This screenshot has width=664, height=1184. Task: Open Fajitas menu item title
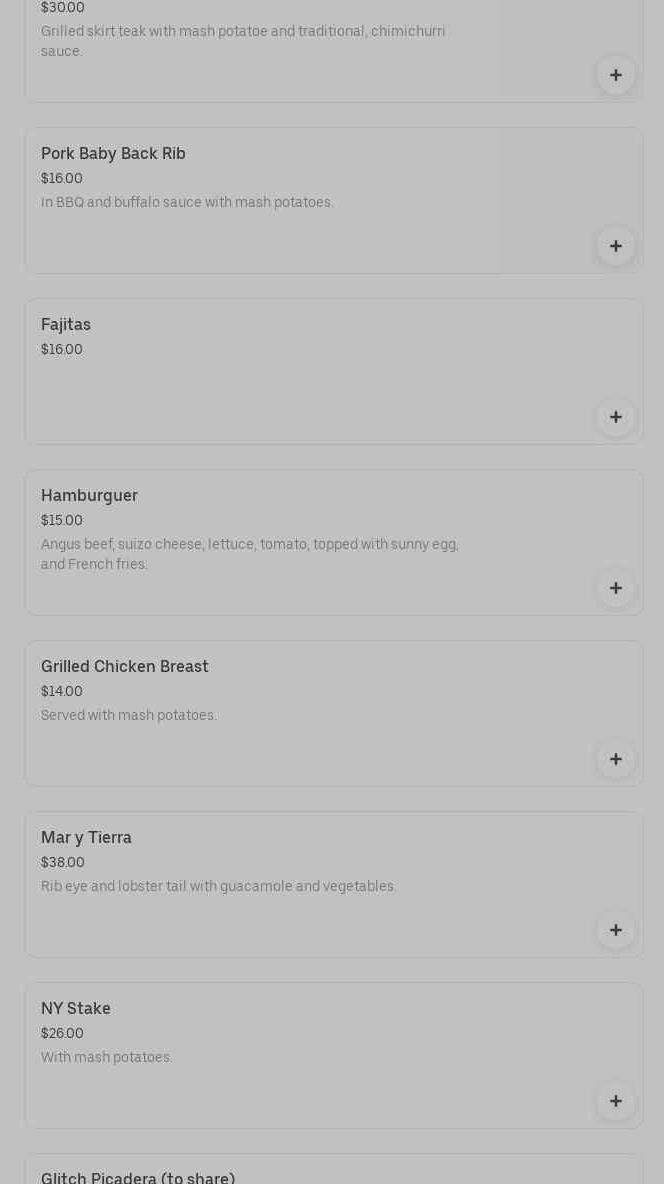pos(66,325)
